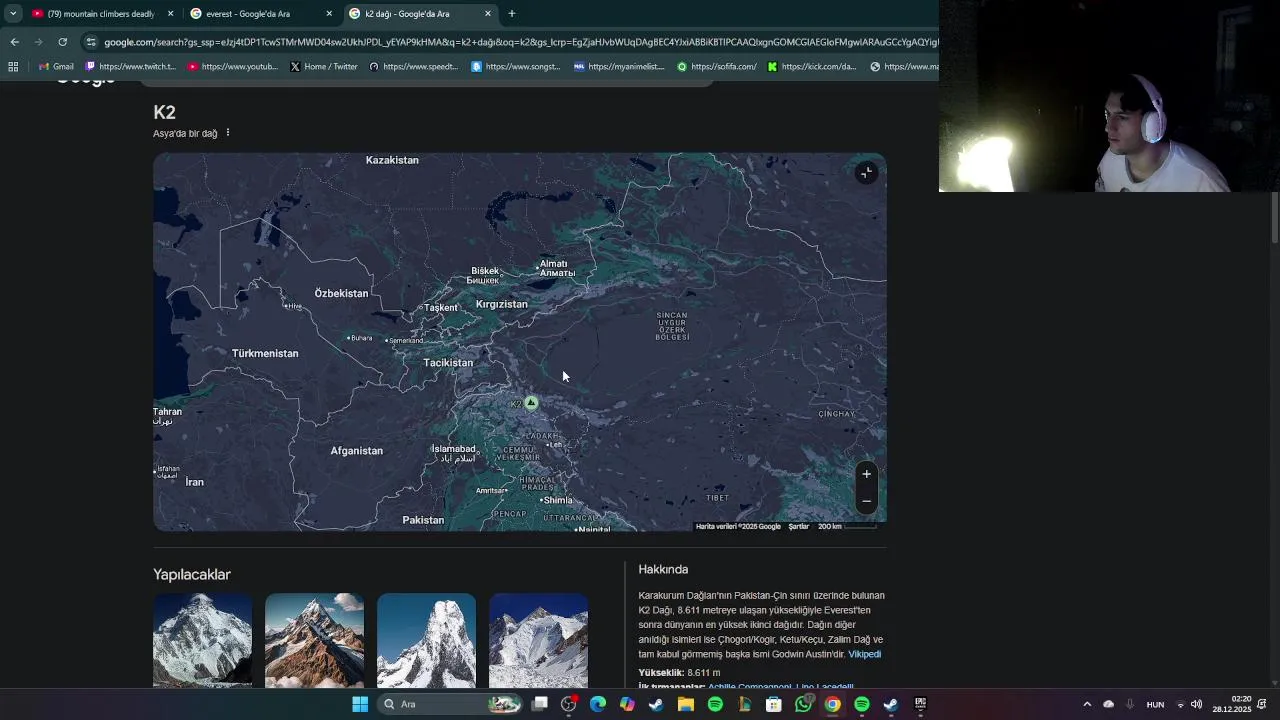Click the Kırgızistan label on the map
This screenshot has height=720, width=1280.
(501, 304)
